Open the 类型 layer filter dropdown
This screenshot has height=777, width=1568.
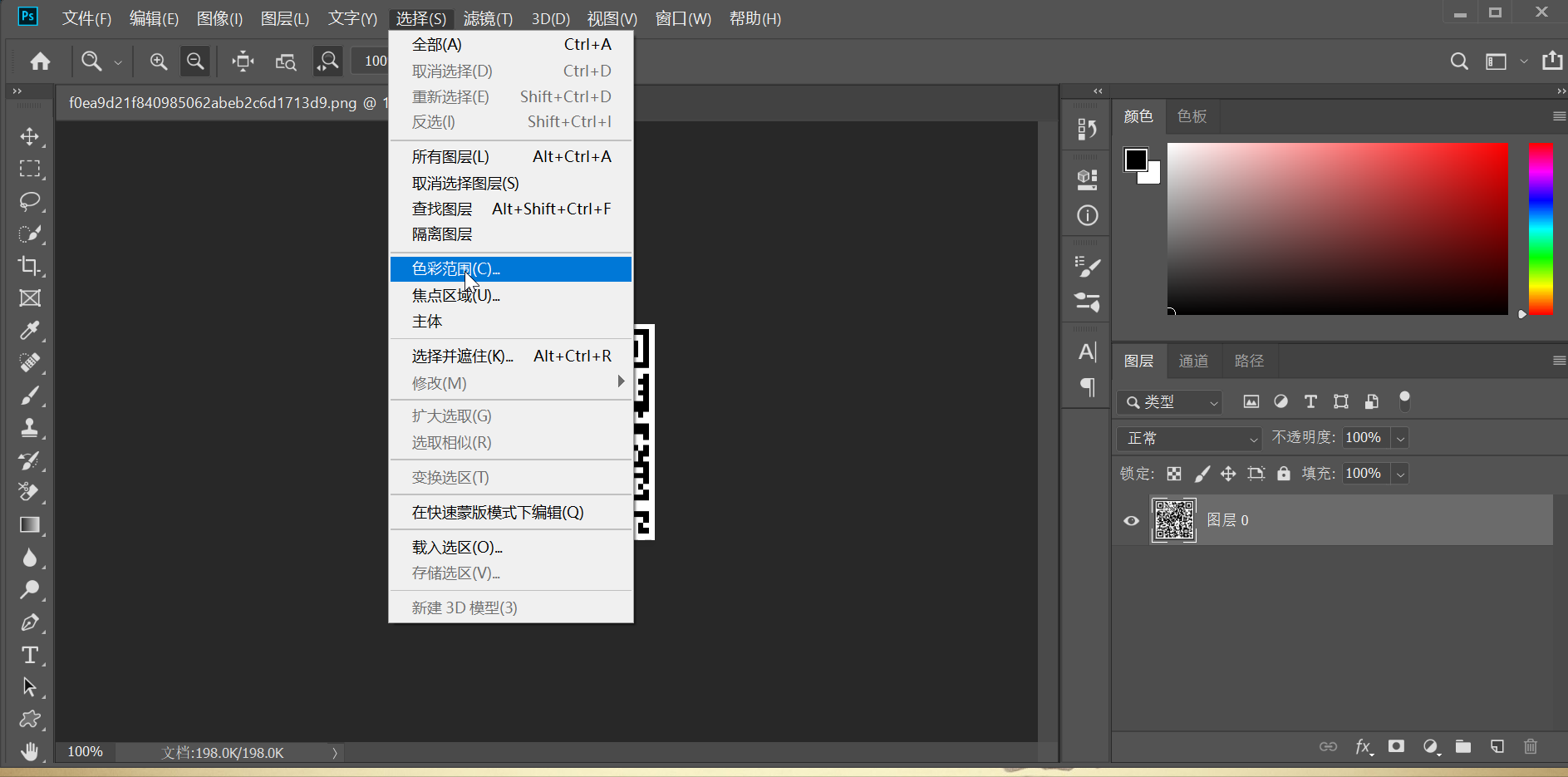(x=1169, y=402)
